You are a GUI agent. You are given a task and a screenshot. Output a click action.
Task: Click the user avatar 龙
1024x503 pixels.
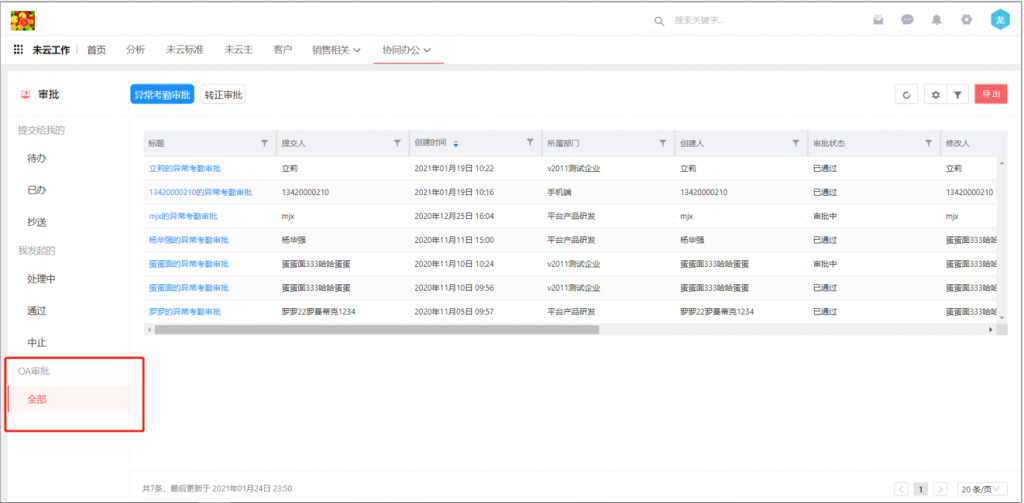(x=999, y=19)
